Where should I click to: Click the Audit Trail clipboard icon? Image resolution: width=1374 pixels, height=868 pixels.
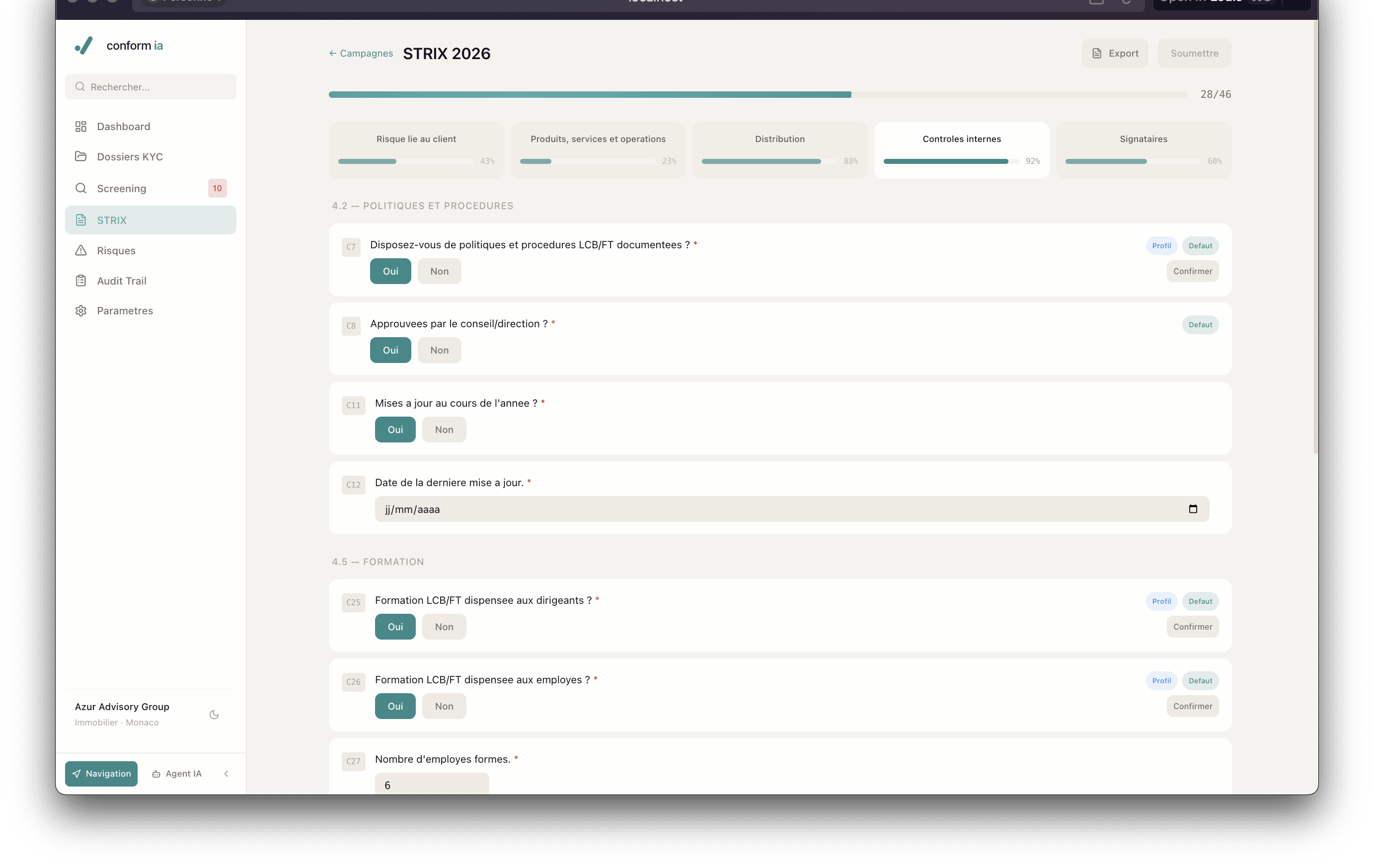(81, 281)
